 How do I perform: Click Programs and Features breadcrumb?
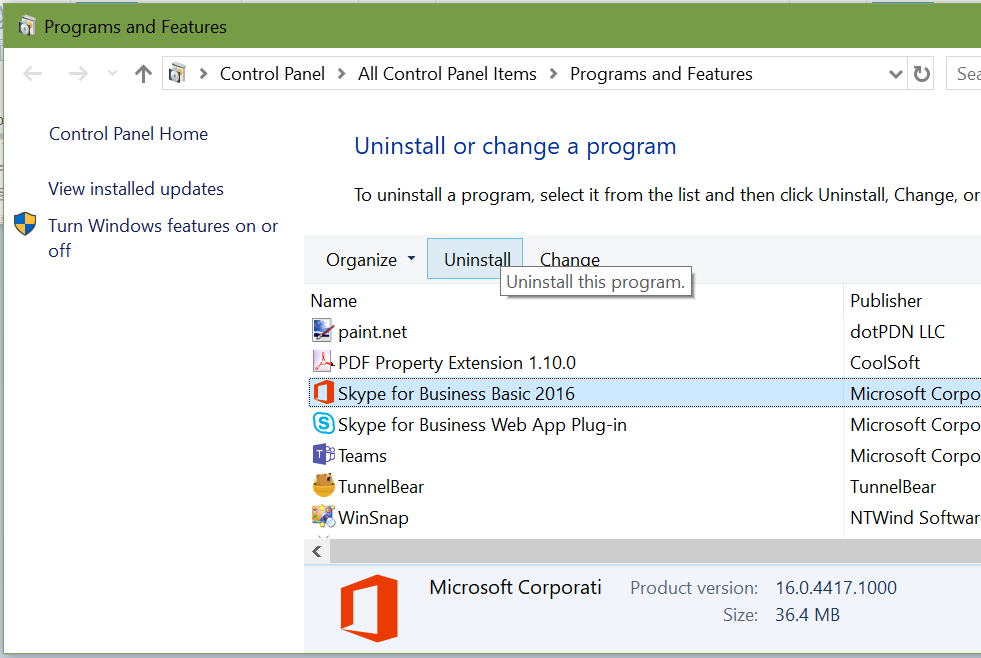click(x=661, y=74)
